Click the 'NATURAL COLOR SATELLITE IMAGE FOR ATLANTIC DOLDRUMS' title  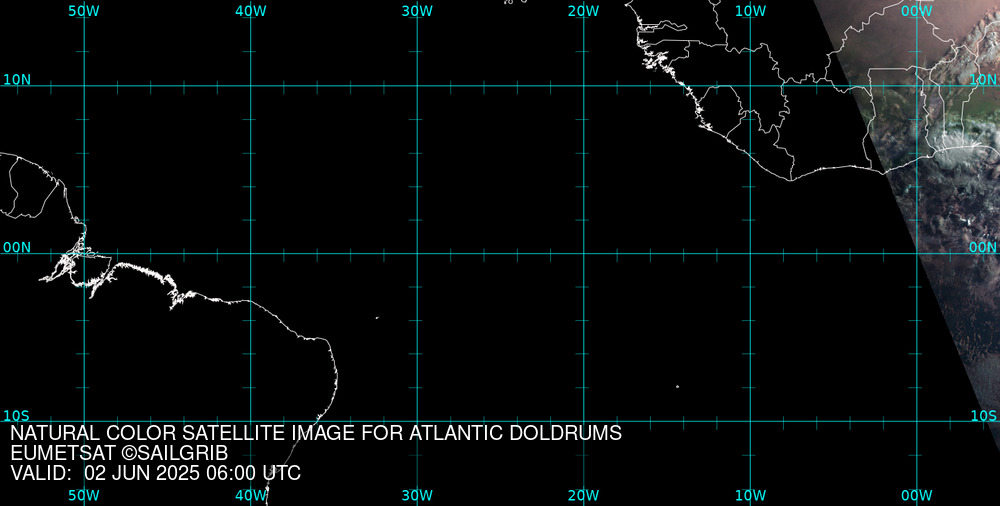pyautogui.click(x=316, y=433)
